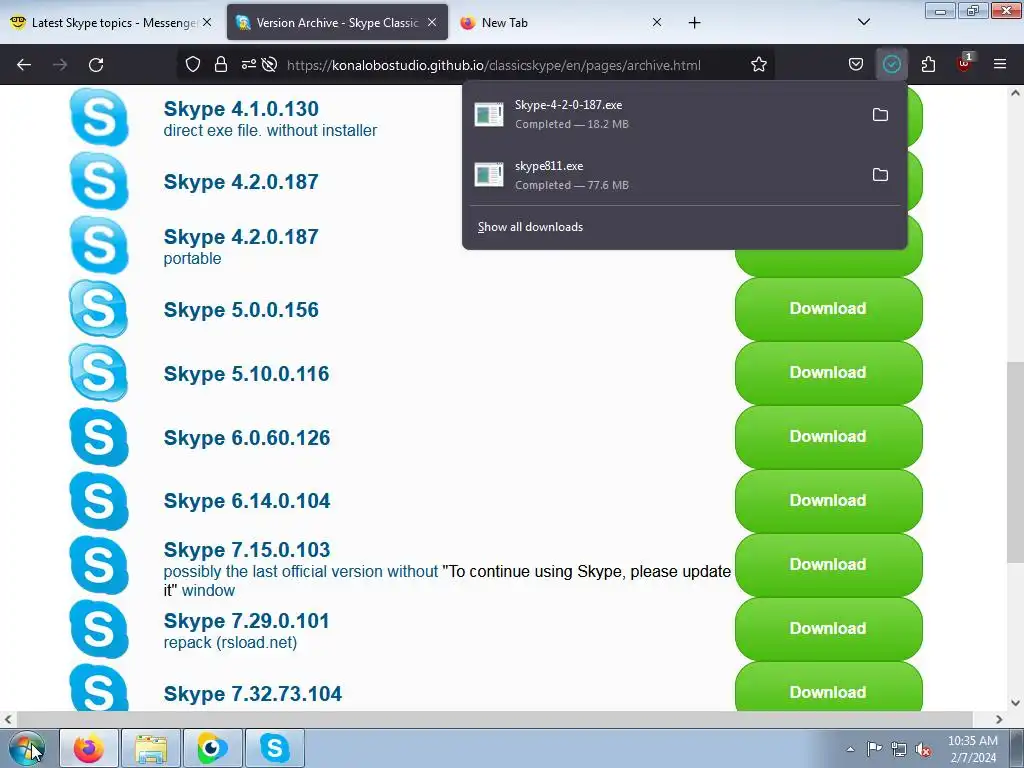Download Skype 6.0.60.126

coord(828,436)
